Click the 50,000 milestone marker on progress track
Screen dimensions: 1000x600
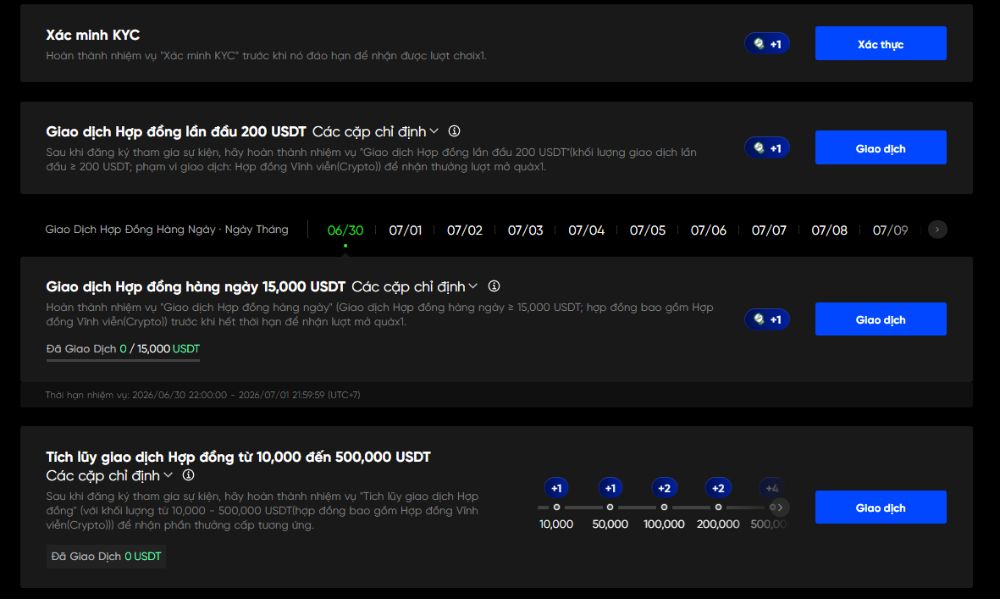tap(610, 507)
